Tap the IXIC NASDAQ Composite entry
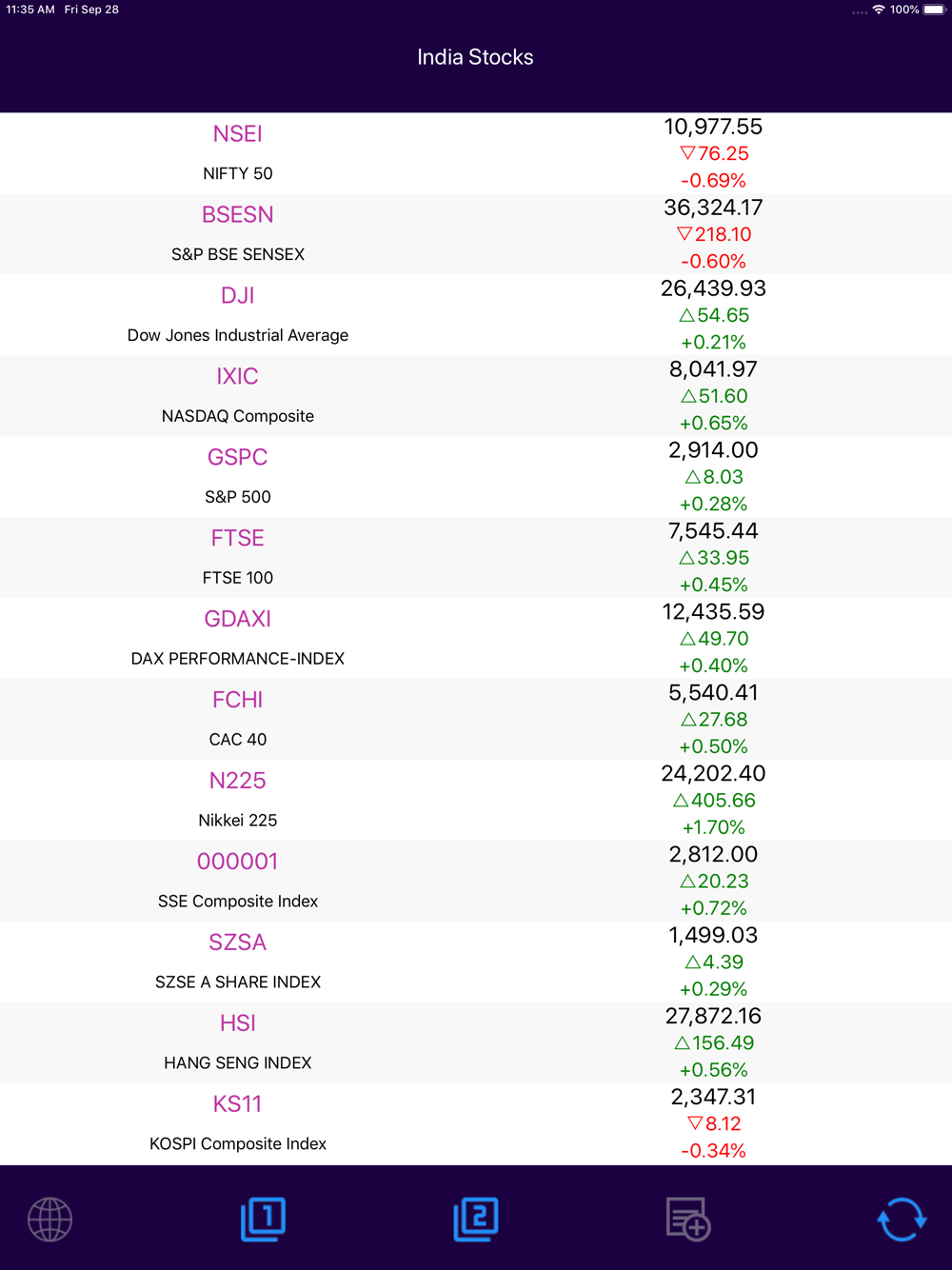Image resolution: width=952 pixels, height=1270 pixels. pos(475,396)
